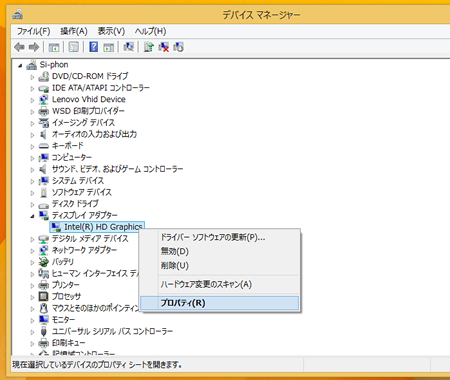Screen dimensions: 450x380
Task: Select the バッテリ label
Action: [x=63, y=262]
